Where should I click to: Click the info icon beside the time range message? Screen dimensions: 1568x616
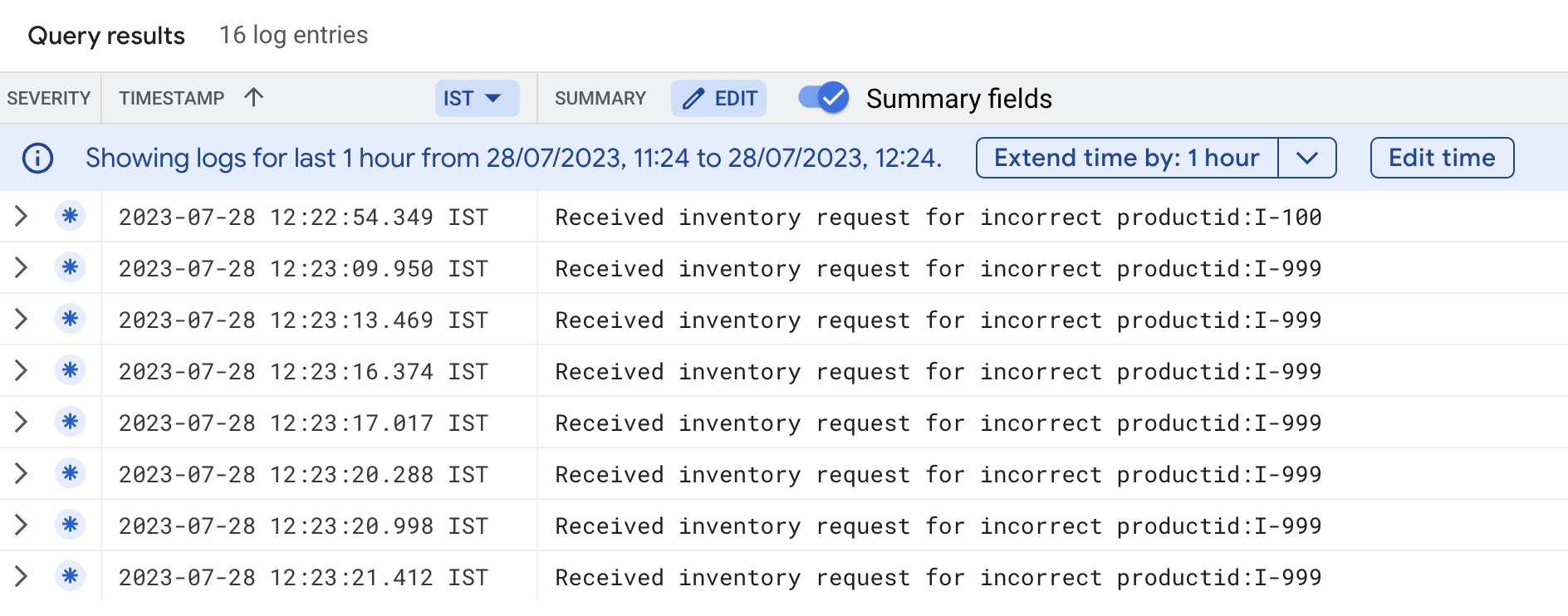coord(37,158)
